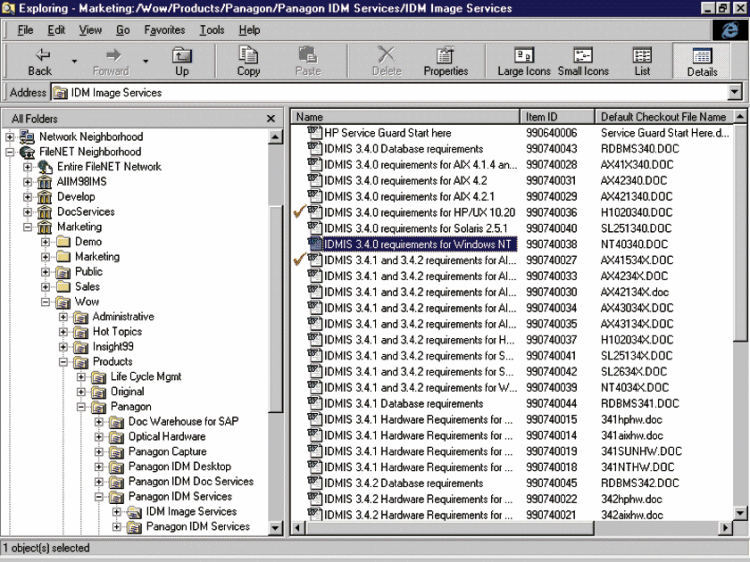
Task: Select the FileNET Neighborhood icon
Action: coord(27,152)
